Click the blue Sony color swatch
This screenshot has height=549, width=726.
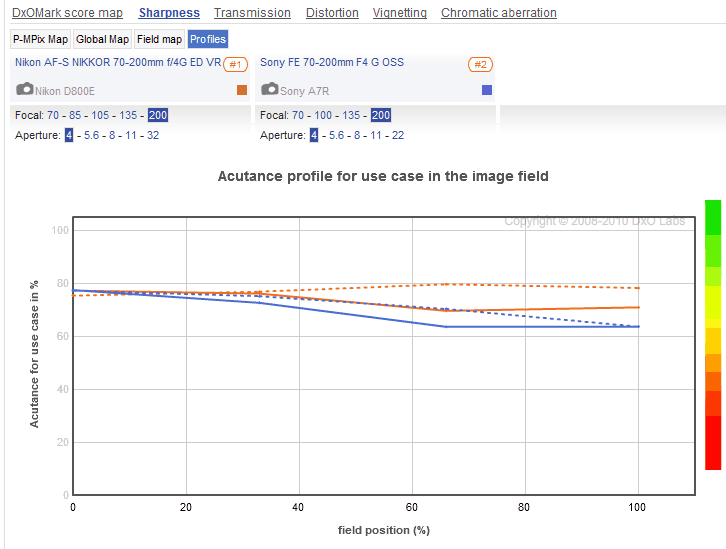487,90
